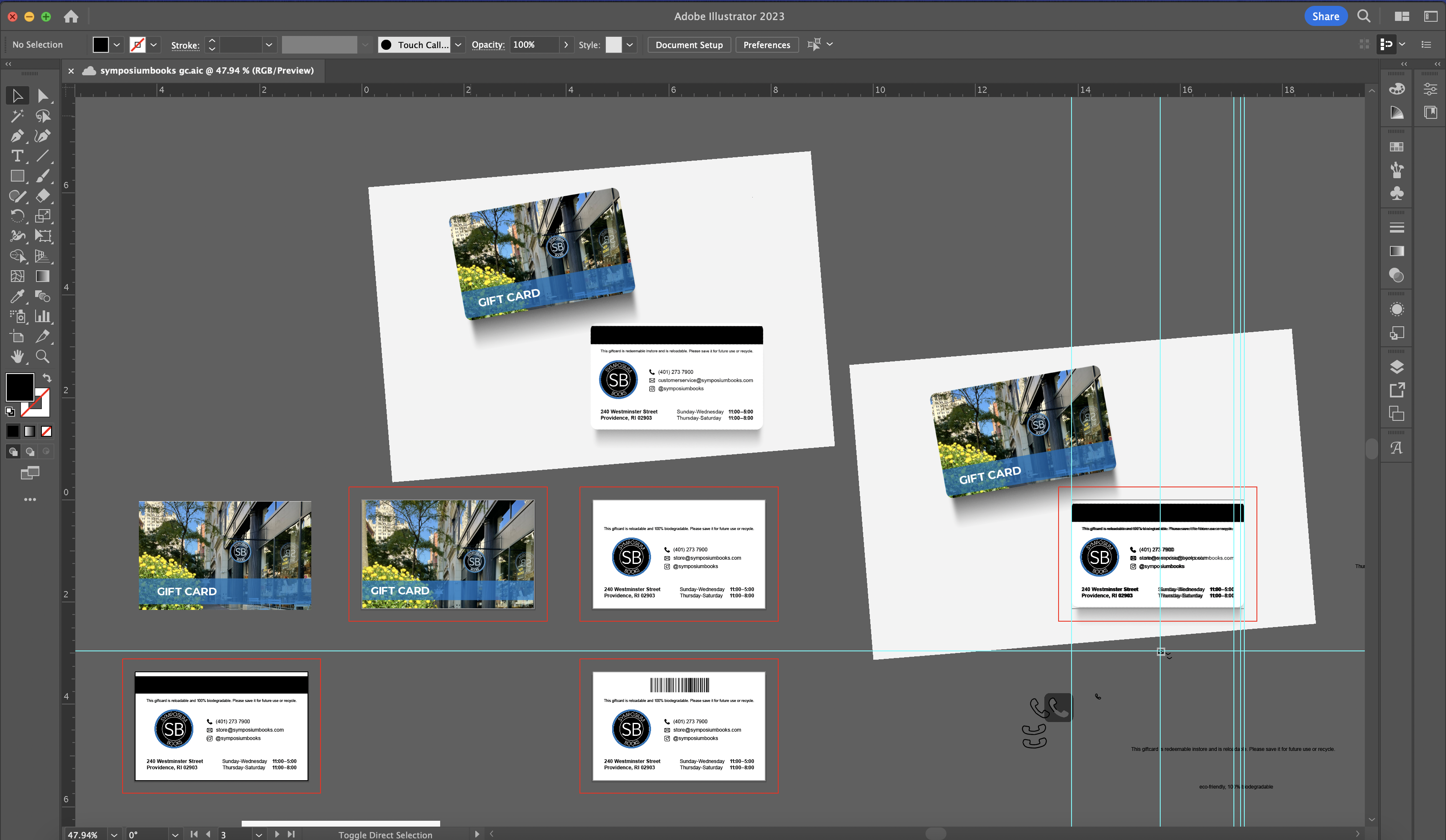The image size is (1446, 840).
Task: Open the zoom level dropdown
Action: click(x=114, y=835)
